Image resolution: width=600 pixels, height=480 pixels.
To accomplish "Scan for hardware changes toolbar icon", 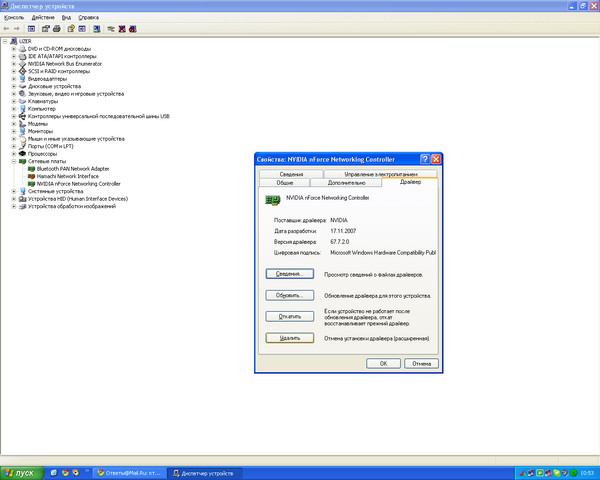I will [97, 29].
